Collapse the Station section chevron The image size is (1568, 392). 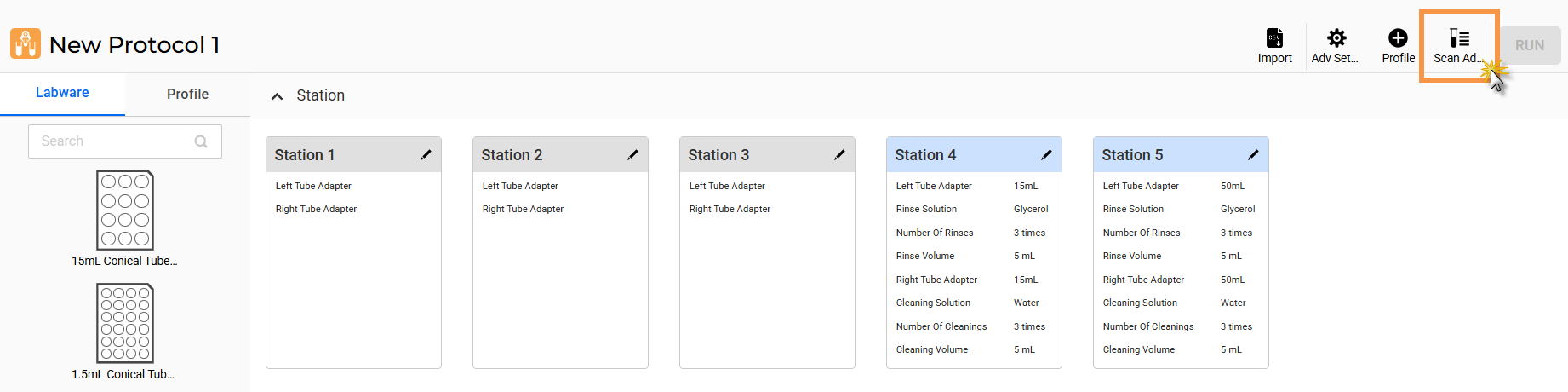[277, 96]
